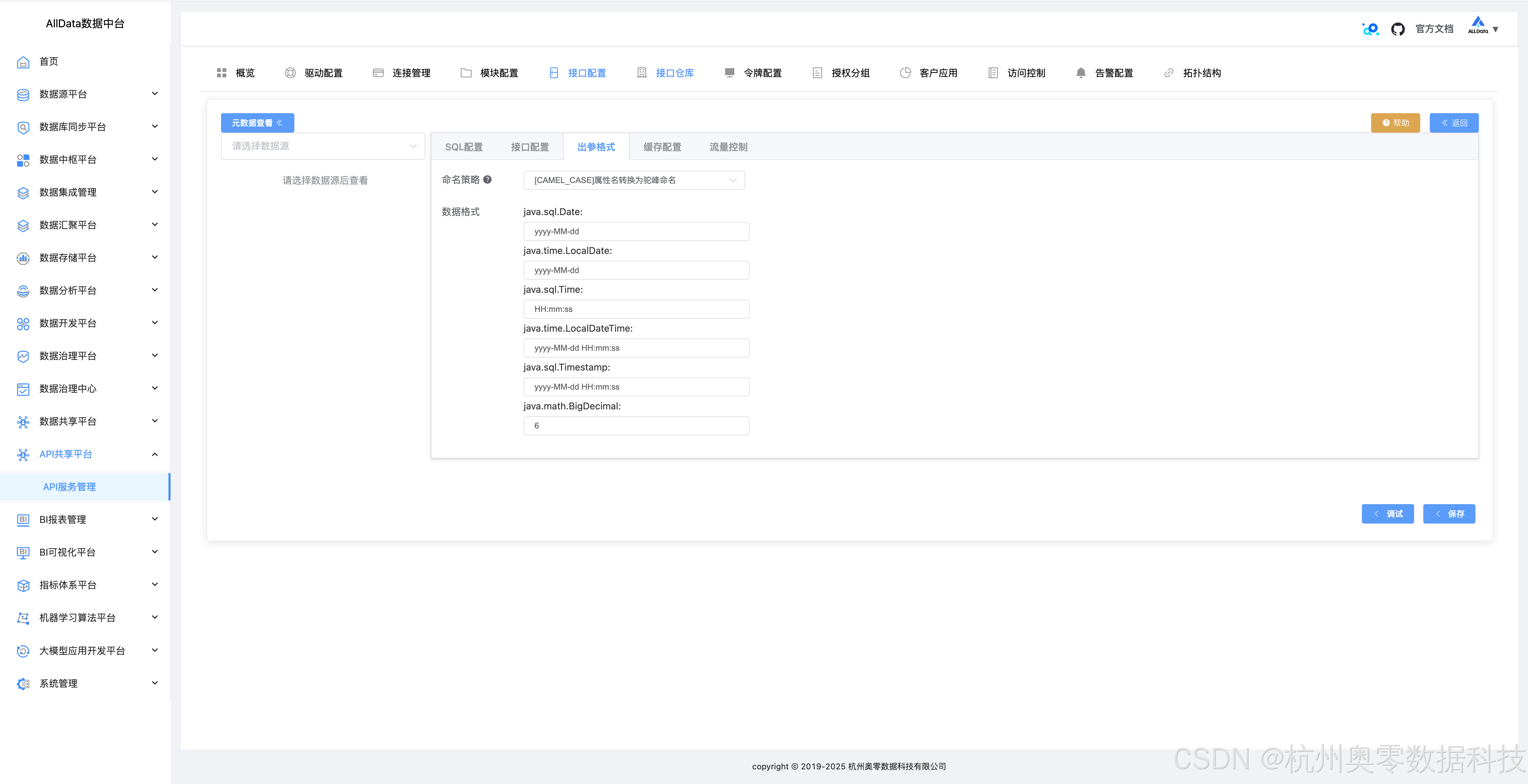Screen dimensions: 1528x784
Task: Click the java.math.BigDecimal input field
Action: 636,426
